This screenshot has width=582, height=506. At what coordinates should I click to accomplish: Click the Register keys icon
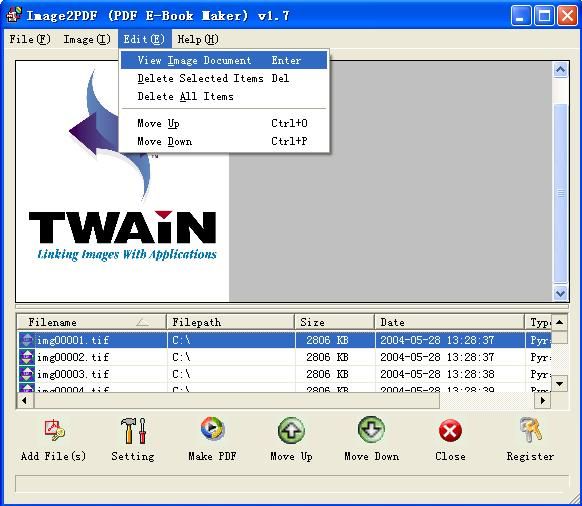pyautogui.click(x=531, y=430)
